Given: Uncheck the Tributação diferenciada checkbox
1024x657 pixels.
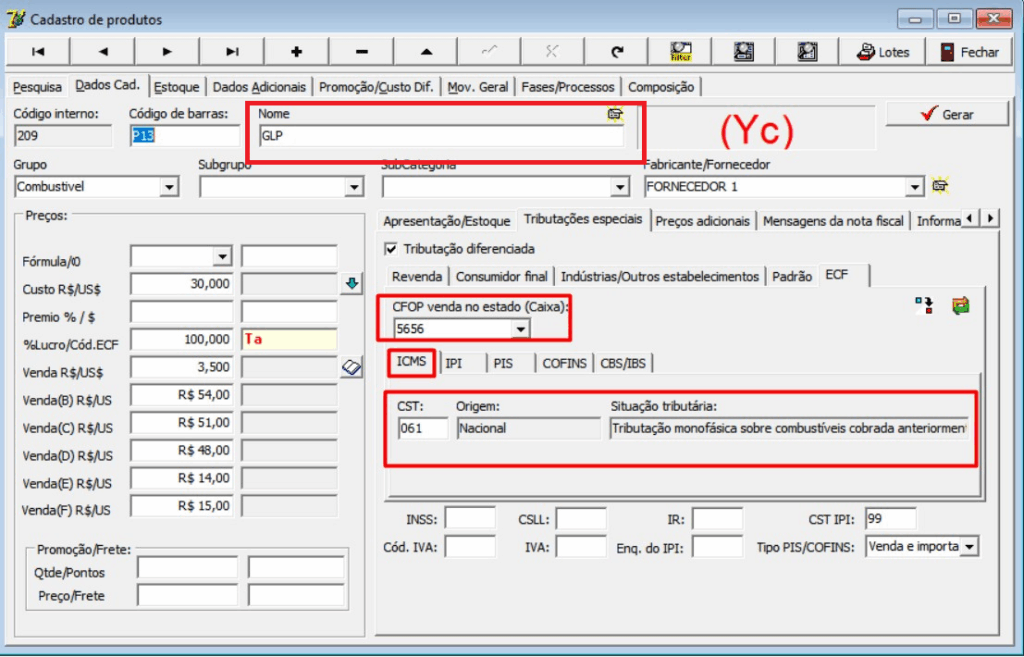Looking at the screenshot, I should [390, 249].
